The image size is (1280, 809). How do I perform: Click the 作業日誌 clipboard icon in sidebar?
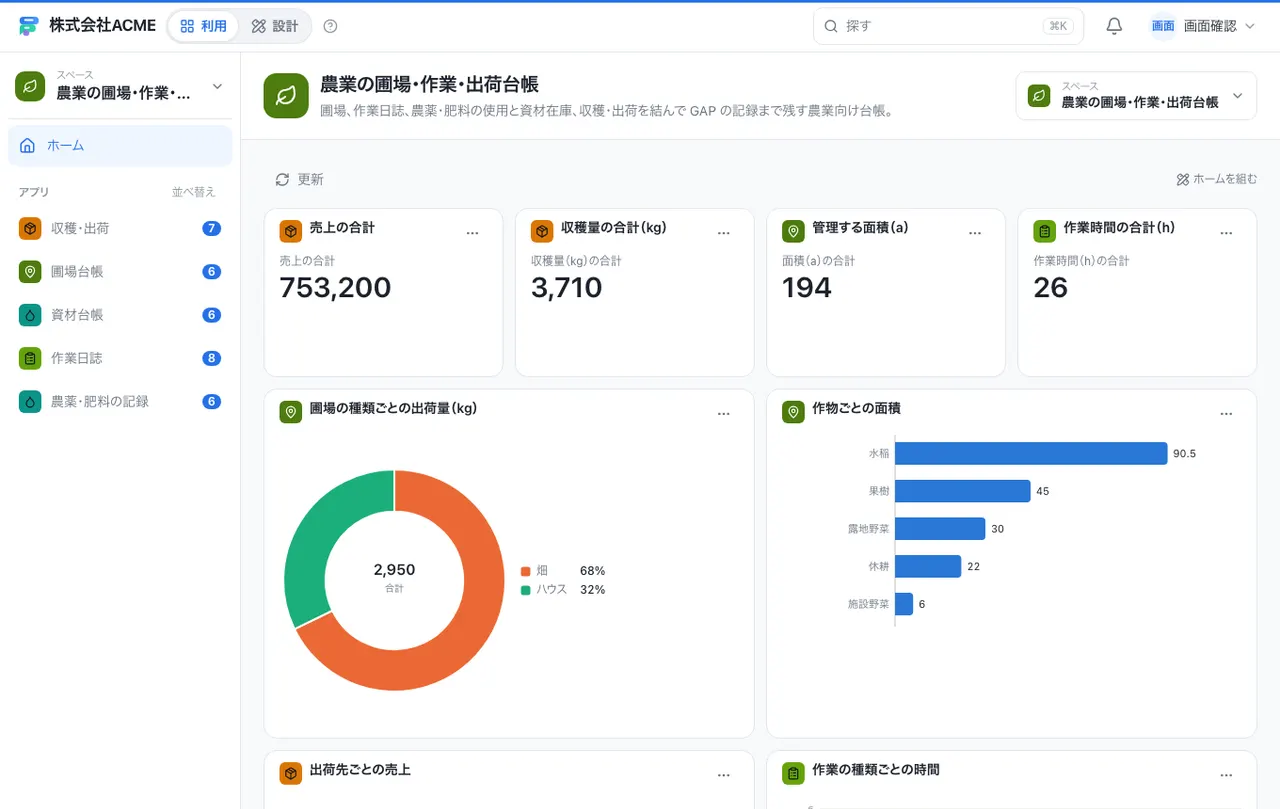(x=30, y=358)
